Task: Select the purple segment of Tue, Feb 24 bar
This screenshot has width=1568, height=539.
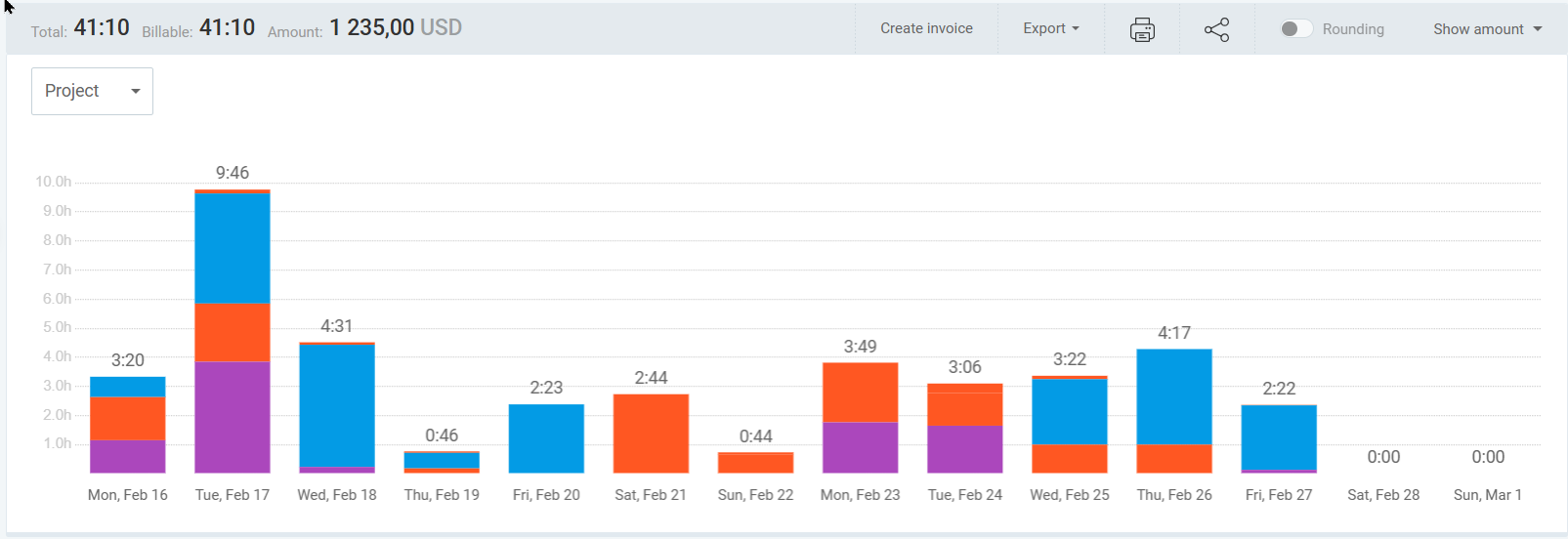Action: click(x=965, y=449)
